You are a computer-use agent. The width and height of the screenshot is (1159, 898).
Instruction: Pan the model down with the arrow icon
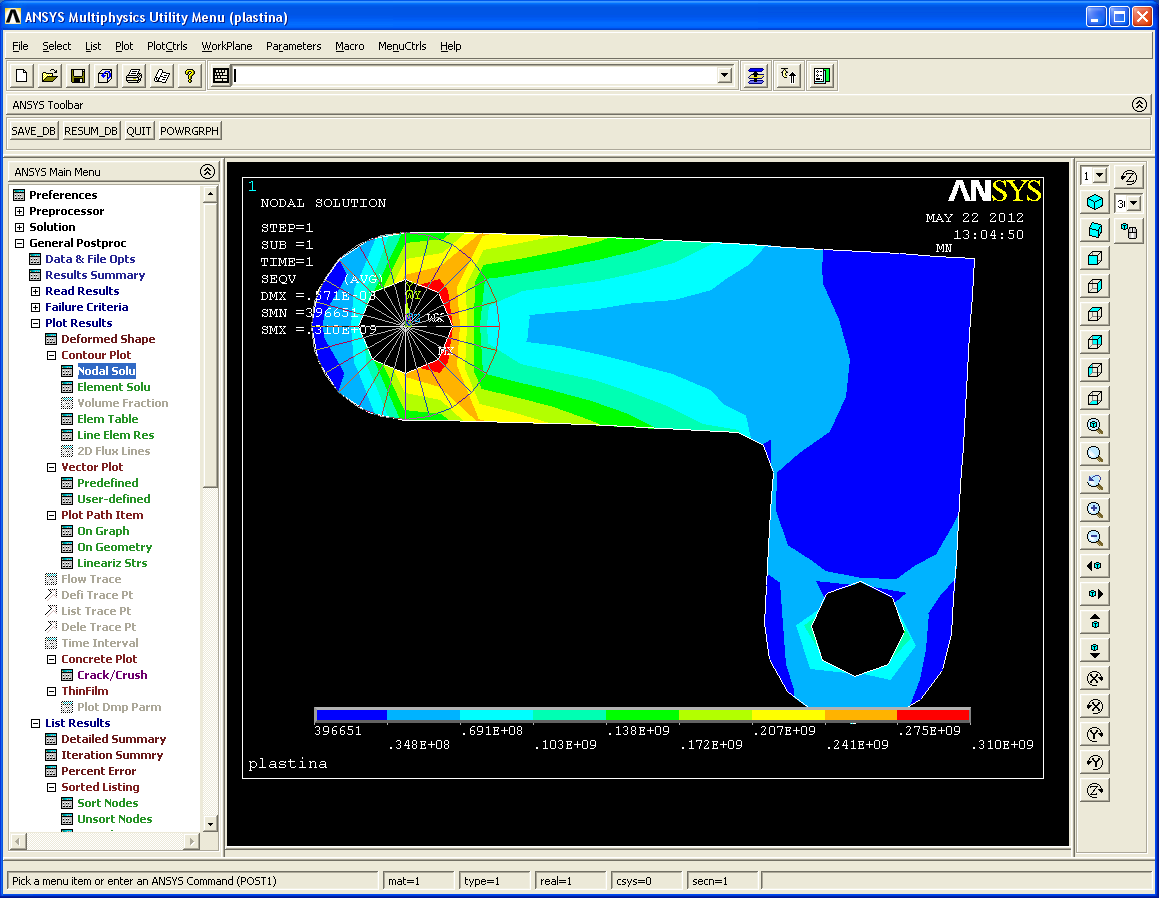pos(1095,650)
